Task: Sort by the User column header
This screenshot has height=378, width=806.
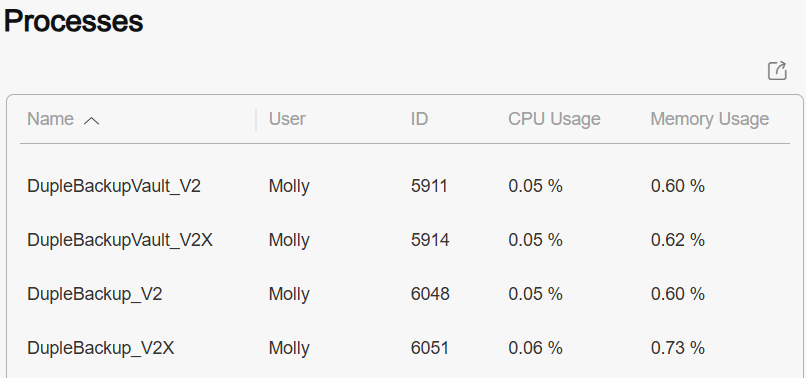Action: coord(287,119)
